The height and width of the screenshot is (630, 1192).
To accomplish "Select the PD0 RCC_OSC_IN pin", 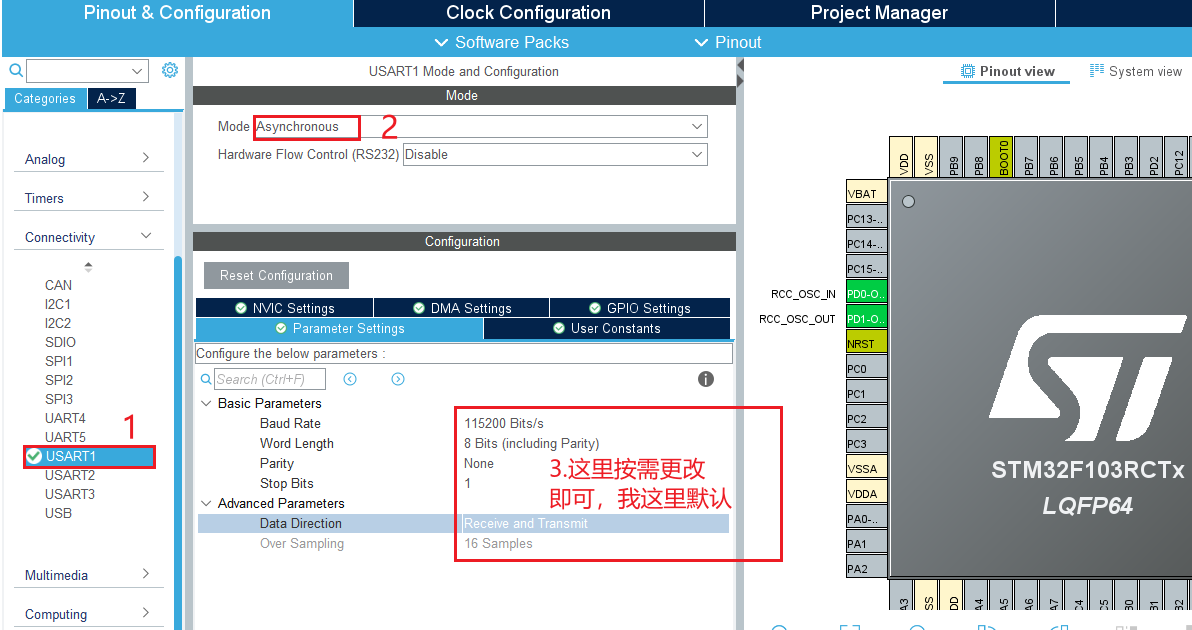I will pos(867,293).
